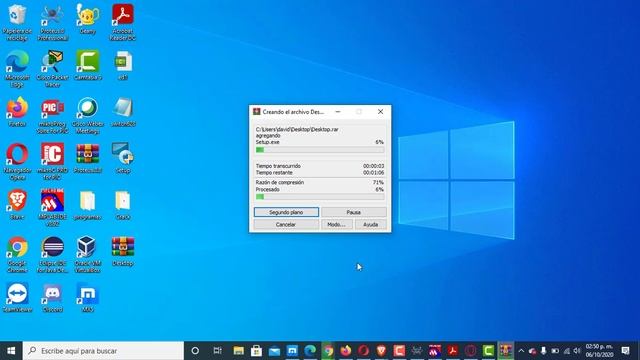Viewport: 640px width, 360px height.
Task: Open the Windows Start menu
Action: click(11, 351)
